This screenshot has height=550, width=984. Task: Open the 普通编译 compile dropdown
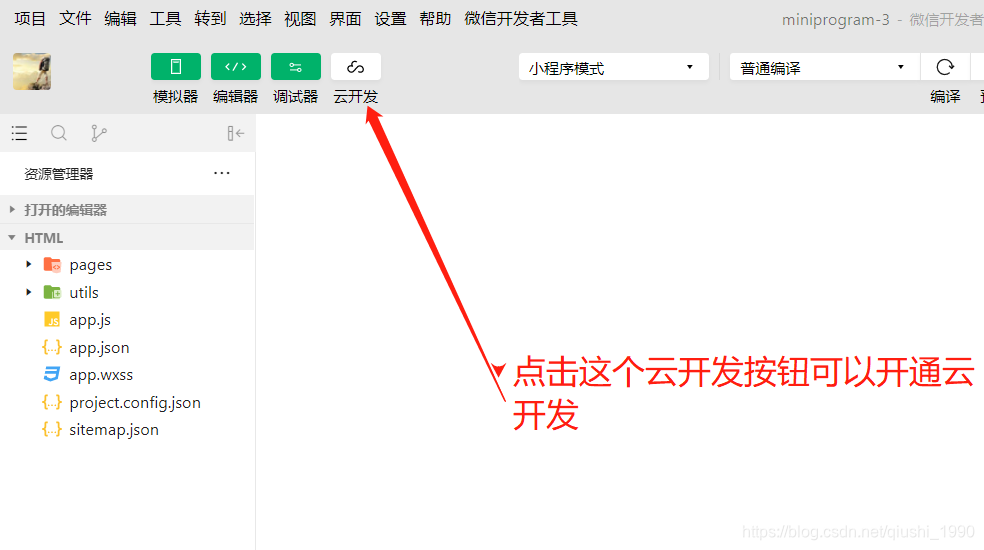pos(825,67)
